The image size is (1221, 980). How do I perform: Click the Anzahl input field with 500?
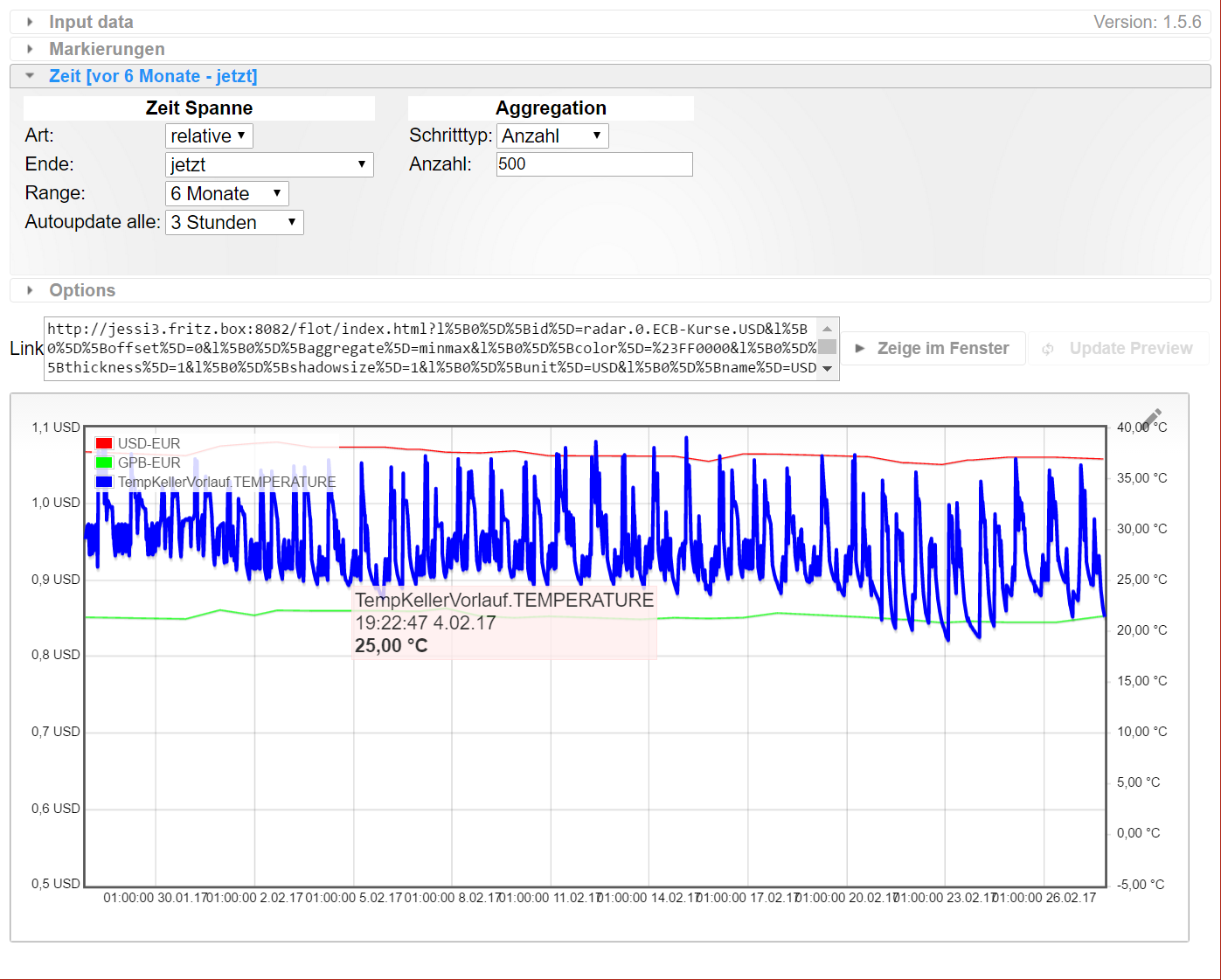(x=594, y=164)
